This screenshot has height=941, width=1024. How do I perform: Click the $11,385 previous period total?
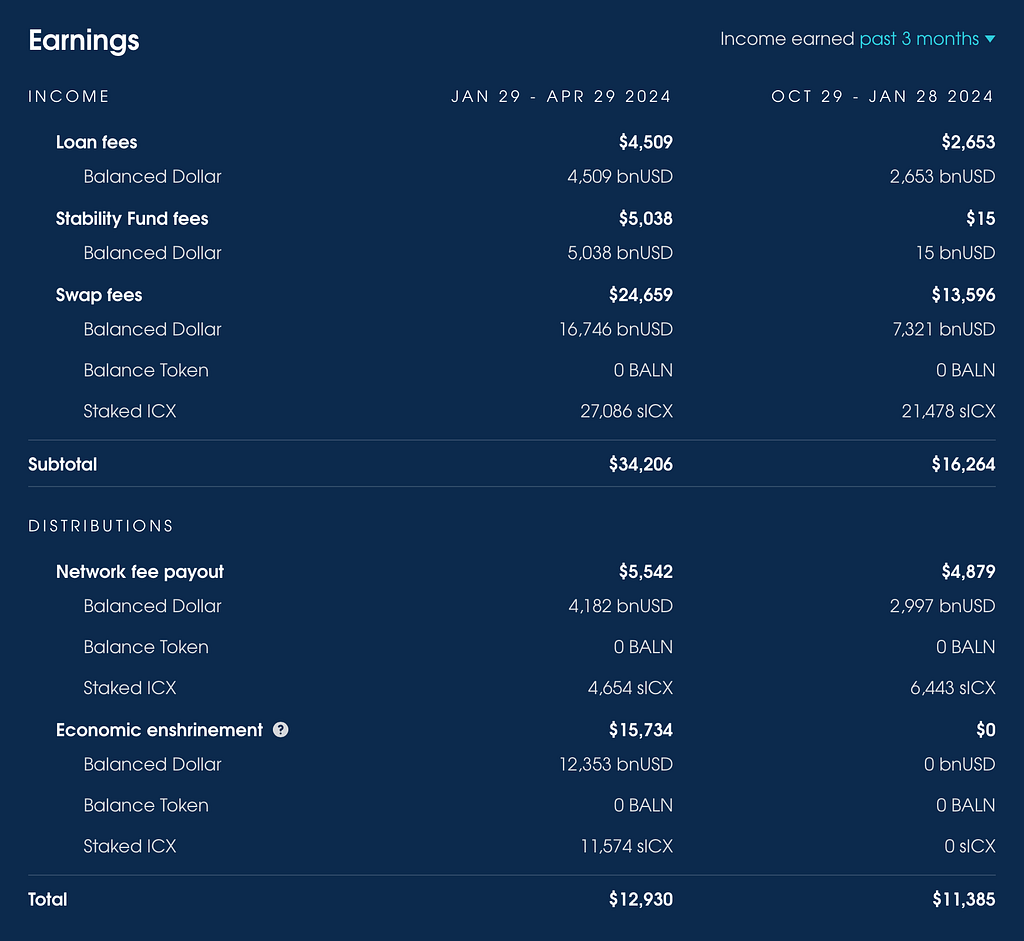(964, 899)
